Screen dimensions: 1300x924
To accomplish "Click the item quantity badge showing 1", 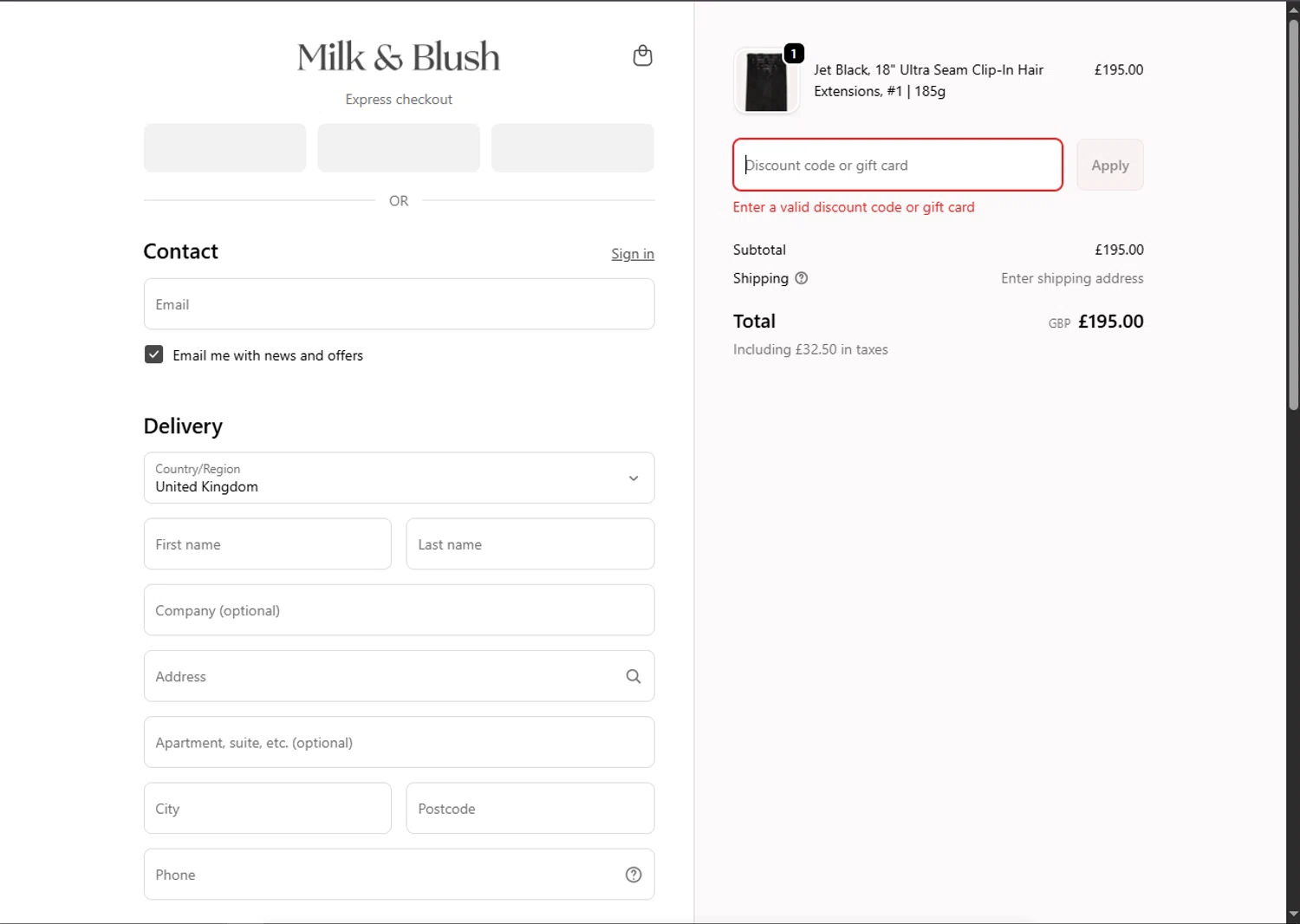I will (794, 54).
